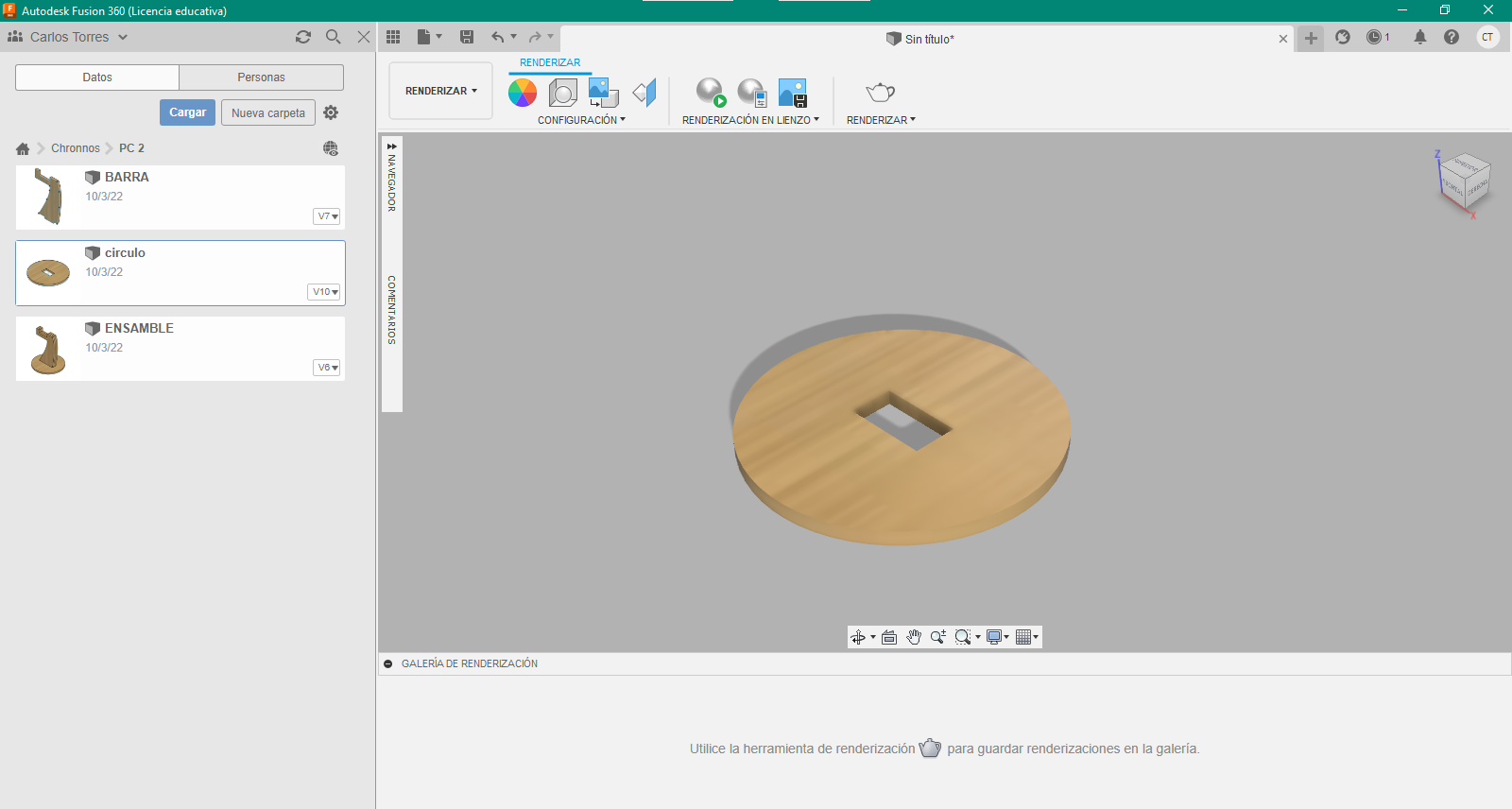Image resolution: width=1512 pixels, height=809 pixels.
Task: Open the CONFIGURACIÓN dropdown menu
Action: pos(581,120)
